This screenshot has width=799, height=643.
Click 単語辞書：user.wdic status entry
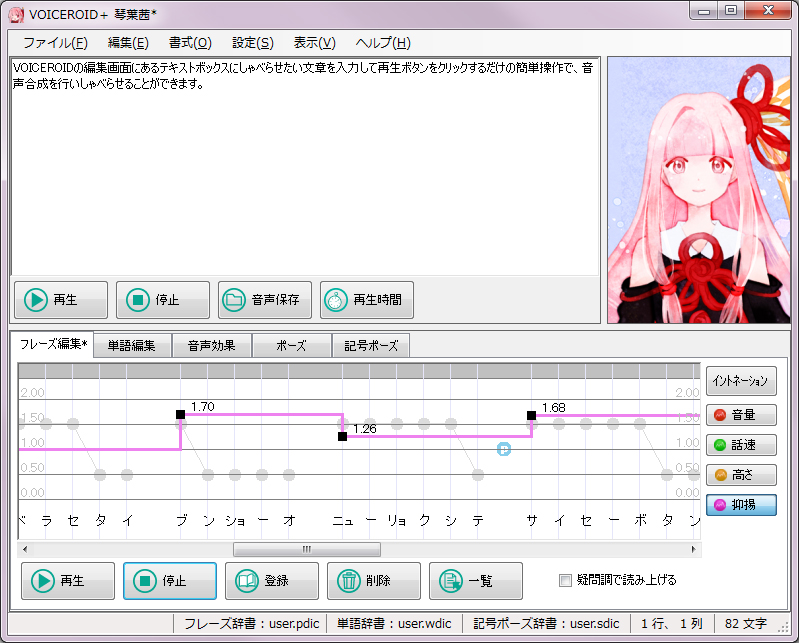click(x=394, y=624)
